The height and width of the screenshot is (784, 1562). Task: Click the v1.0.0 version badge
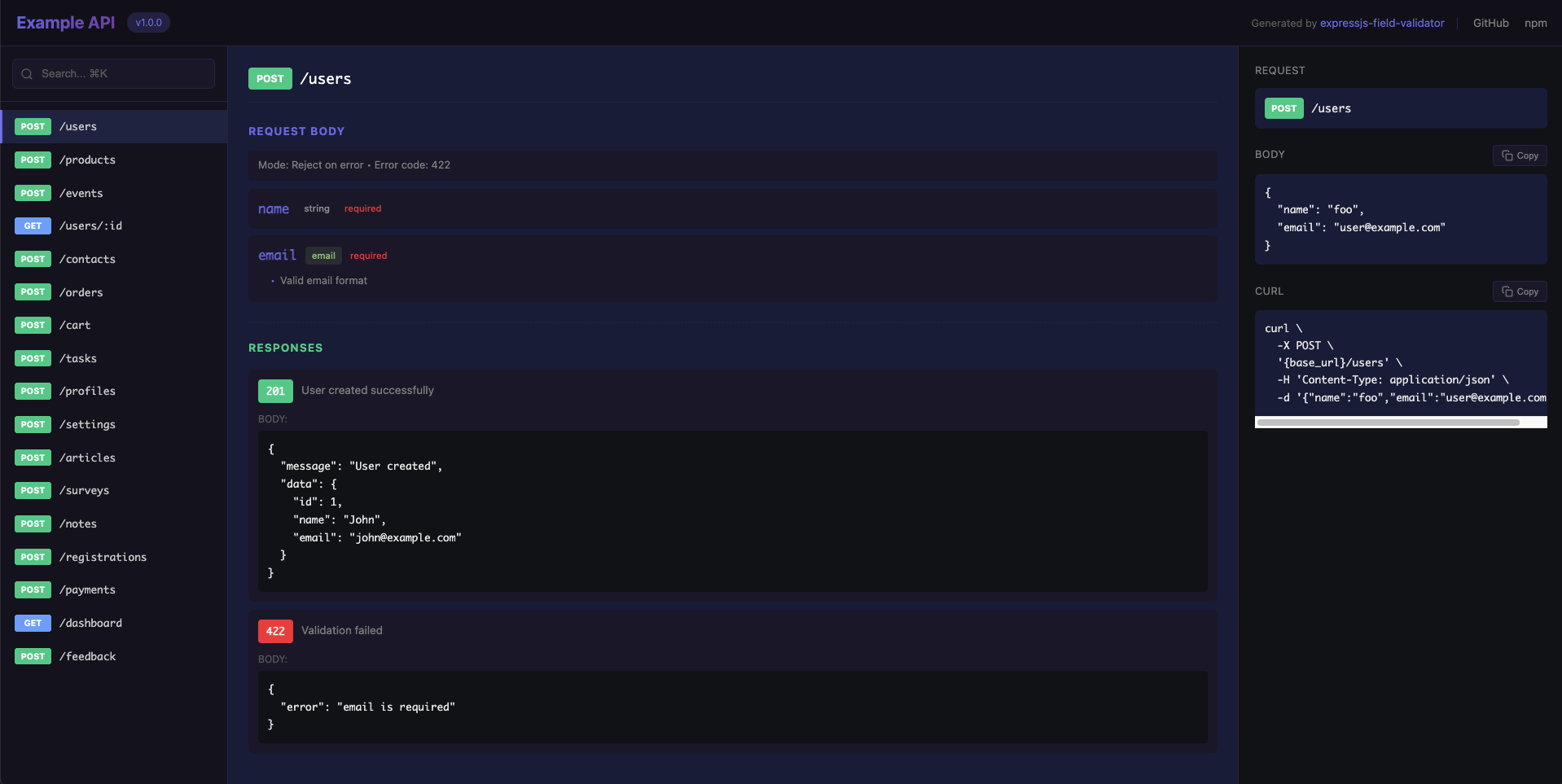148,22
